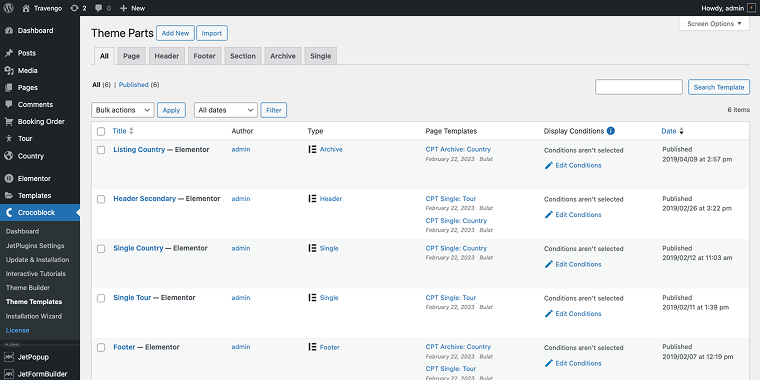Open Update & Installation submenu item
Viewport: 760px width, 380px height.
37,260
